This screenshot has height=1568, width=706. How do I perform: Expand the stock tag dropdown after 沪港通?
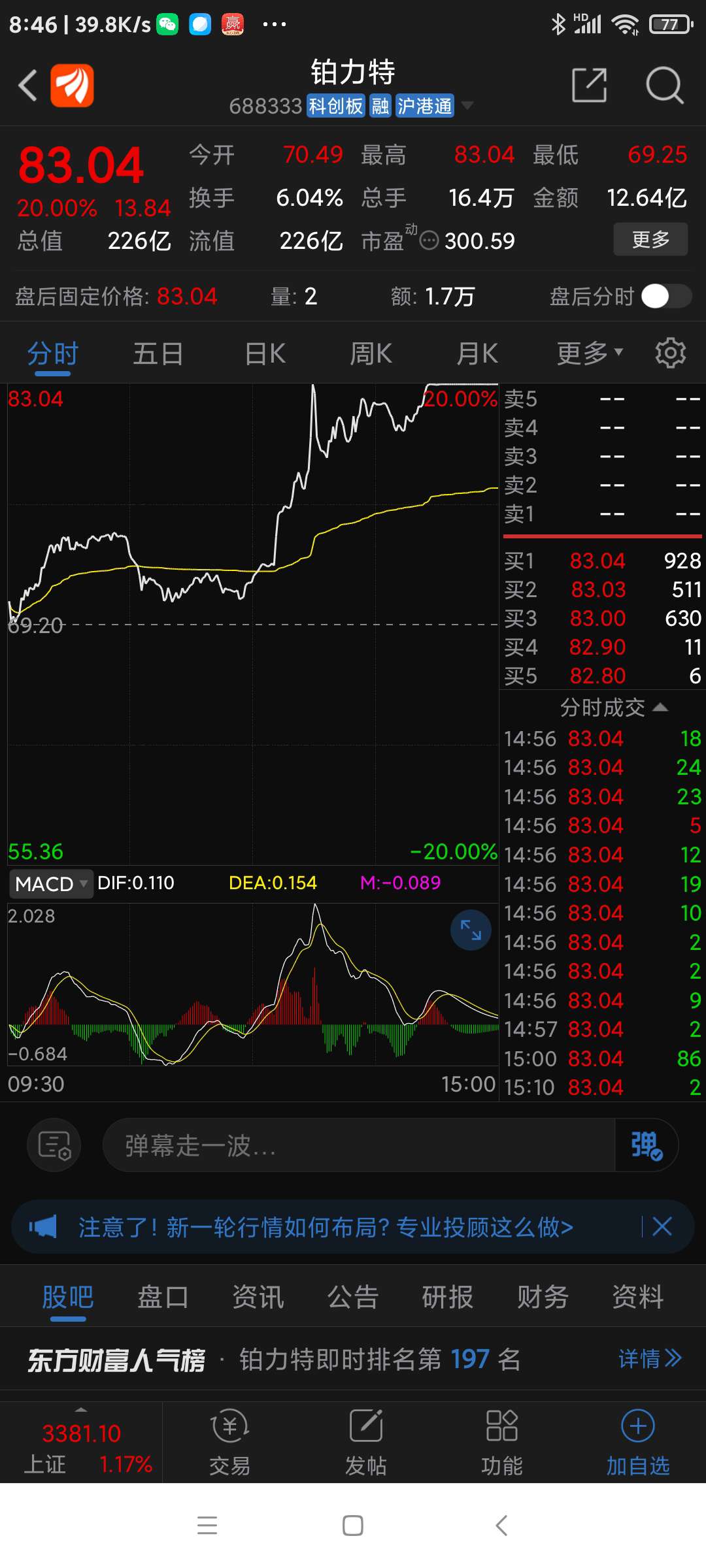[x=467, y=105]
